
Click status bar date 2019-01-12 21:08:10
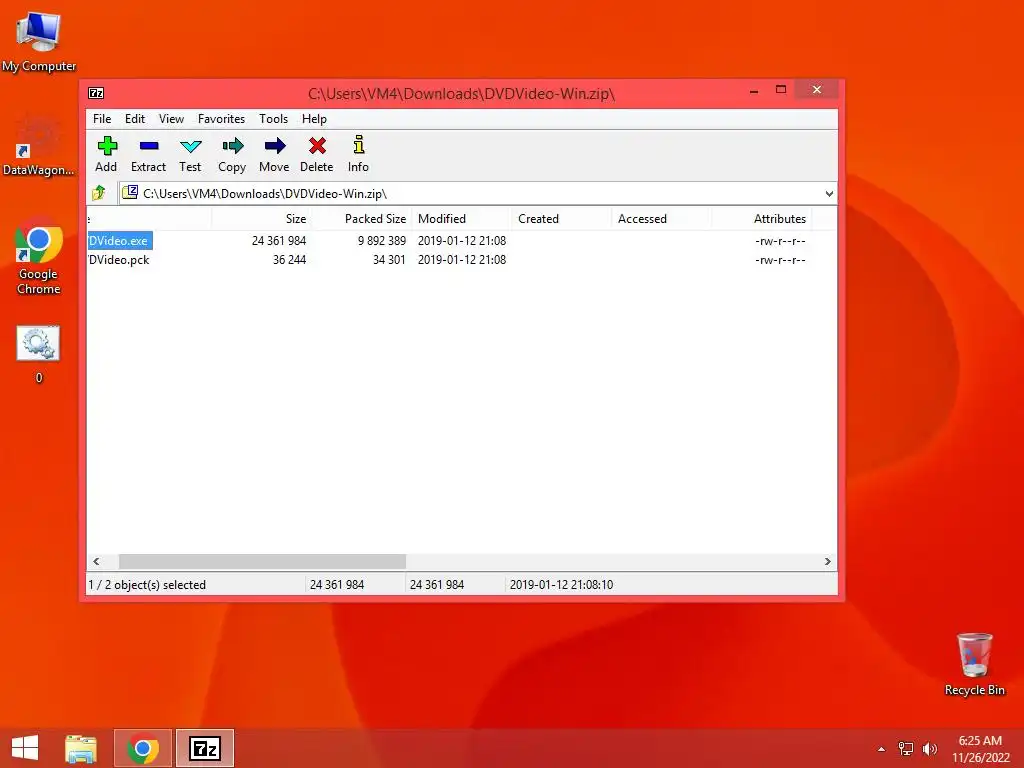[x=561, y=585]
